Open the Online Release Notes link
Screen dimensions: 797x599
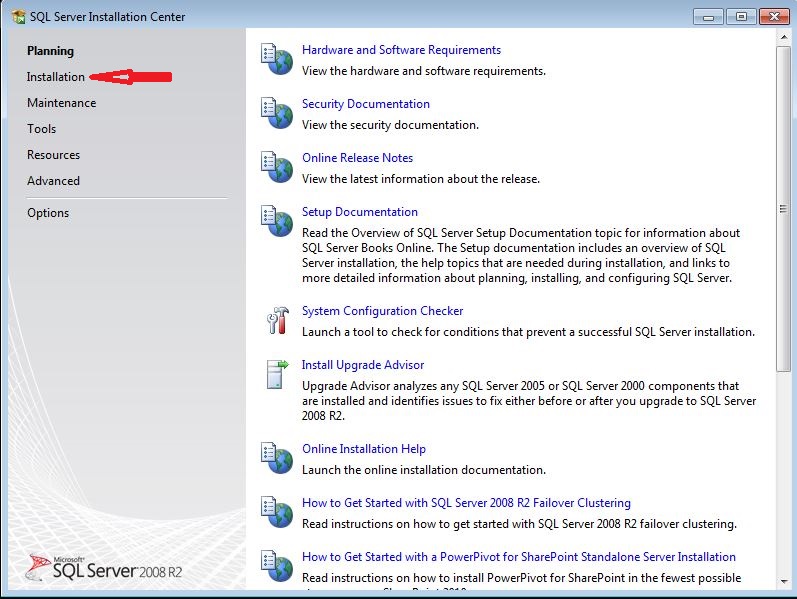[357, 158]
